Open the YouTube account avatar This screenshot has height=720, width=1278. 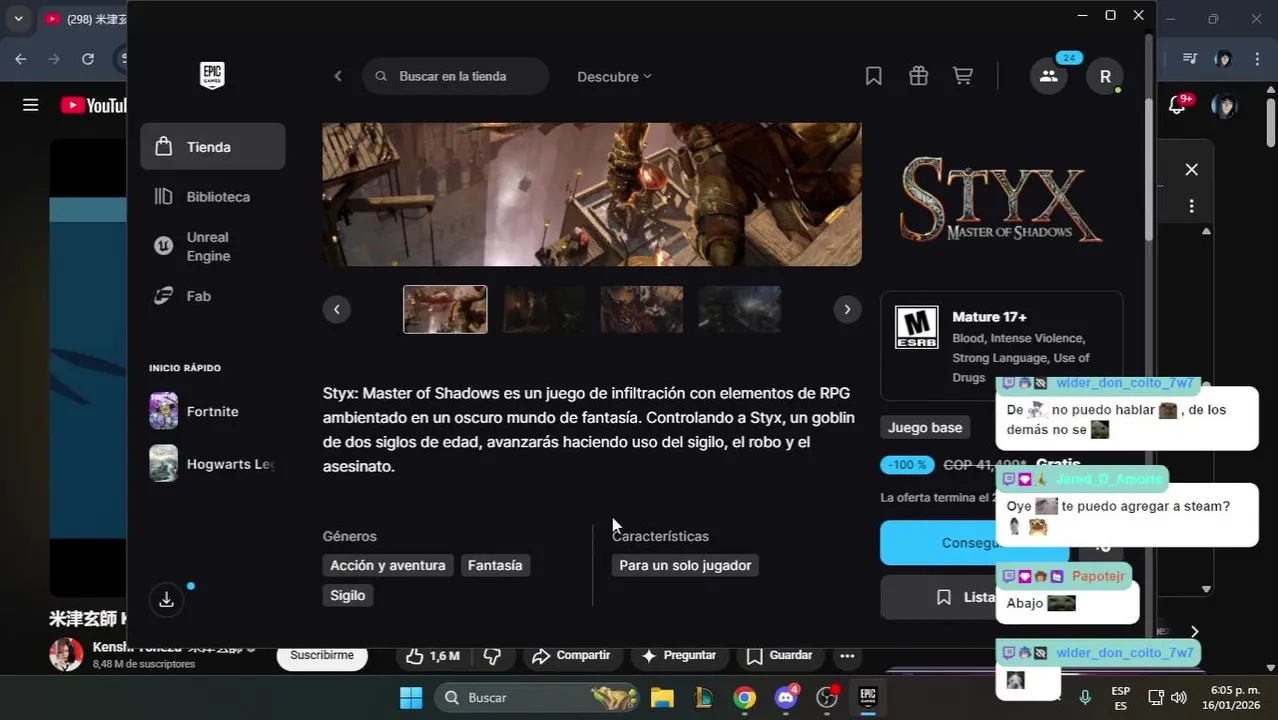(x=1223, y=105)
